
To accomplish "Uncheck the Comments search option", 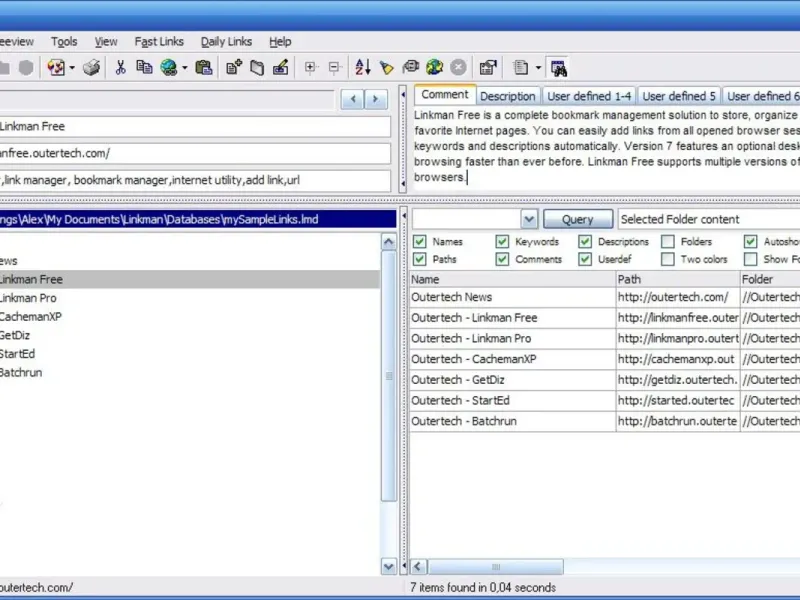I will [502, 259].
